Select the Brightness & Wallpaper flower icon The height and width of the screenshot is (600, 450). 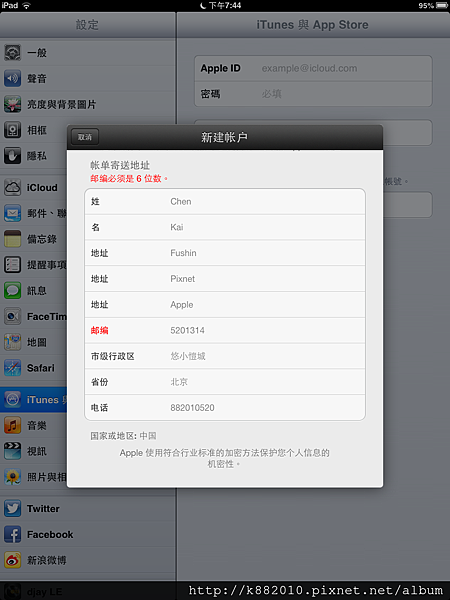(x=12, y=104)
